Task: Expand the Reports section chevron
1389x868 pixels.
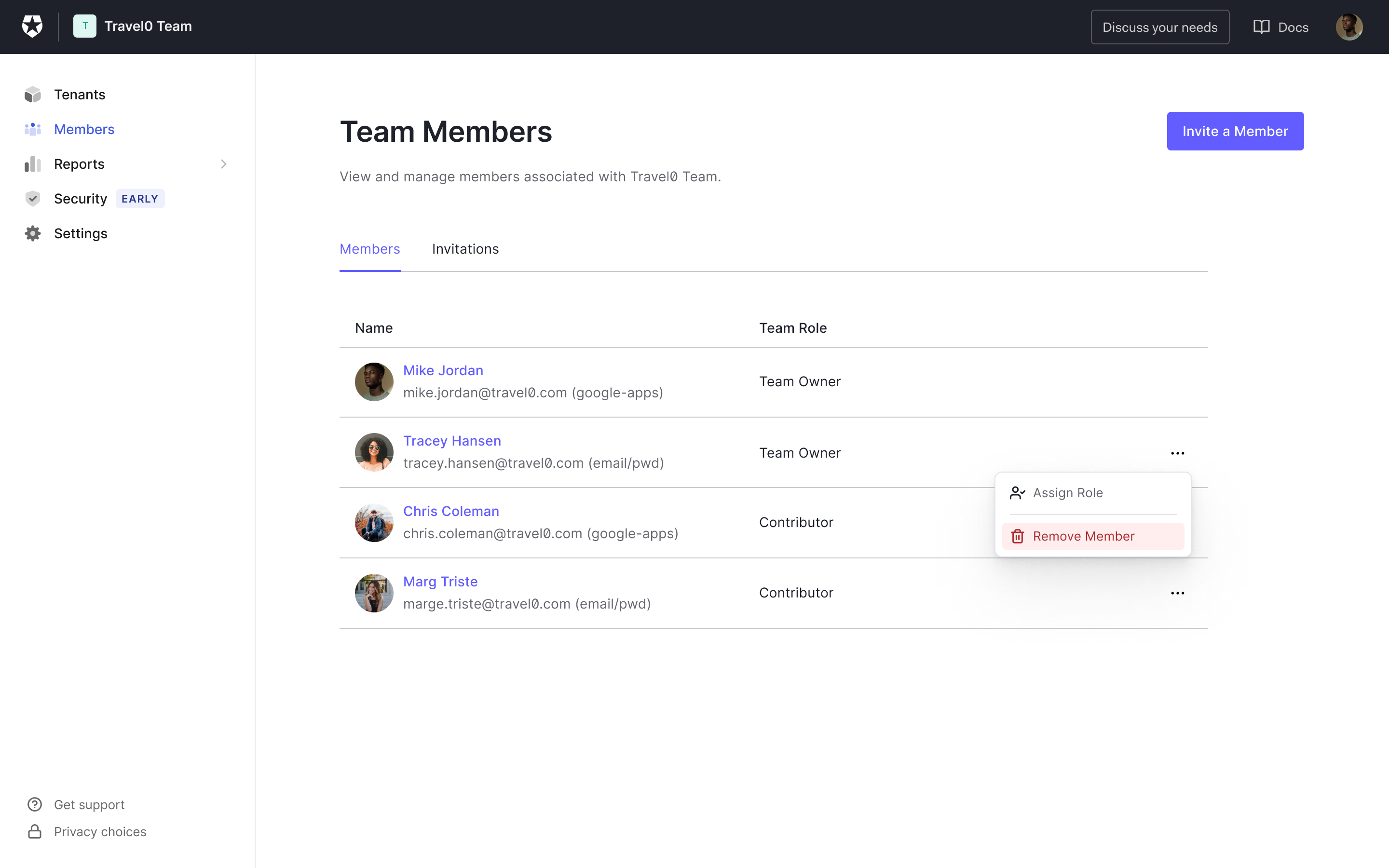Action: click(224, 163)
